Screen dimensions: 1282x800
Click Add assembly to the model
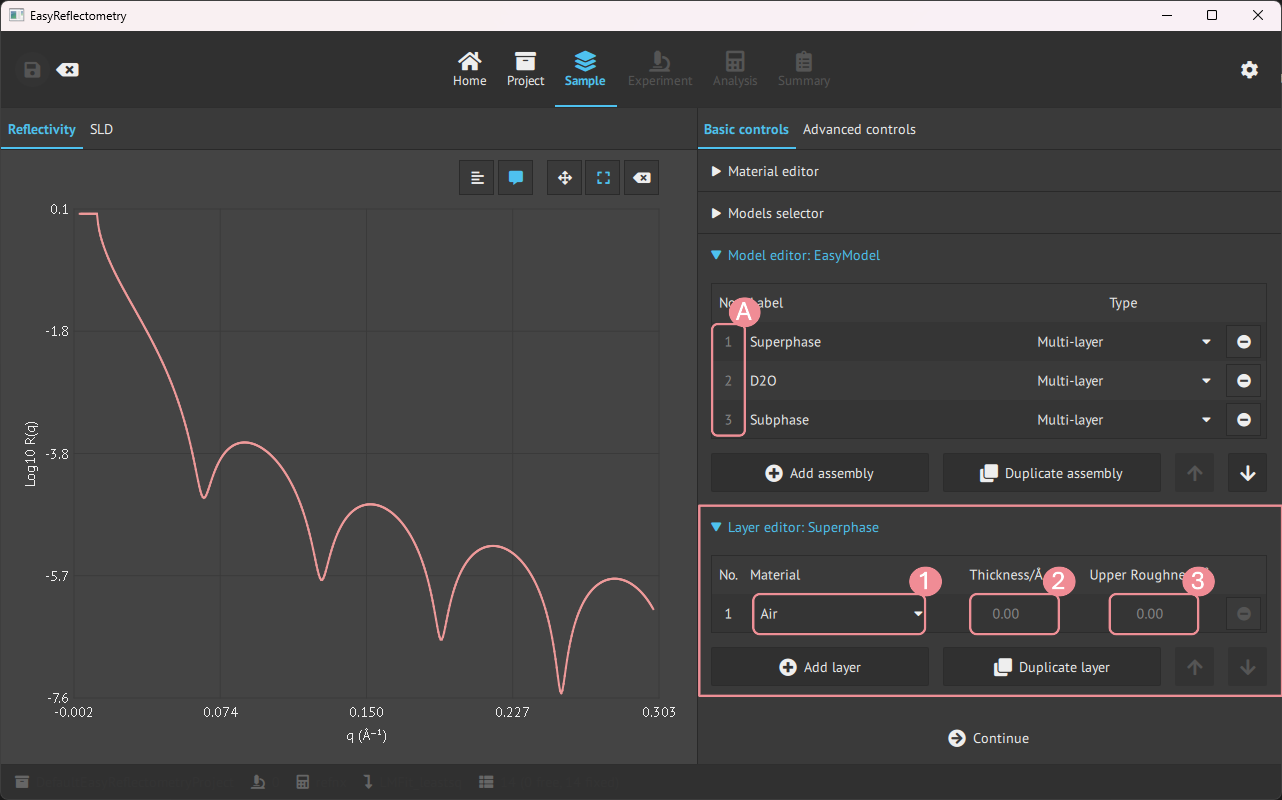pos(819,472)
